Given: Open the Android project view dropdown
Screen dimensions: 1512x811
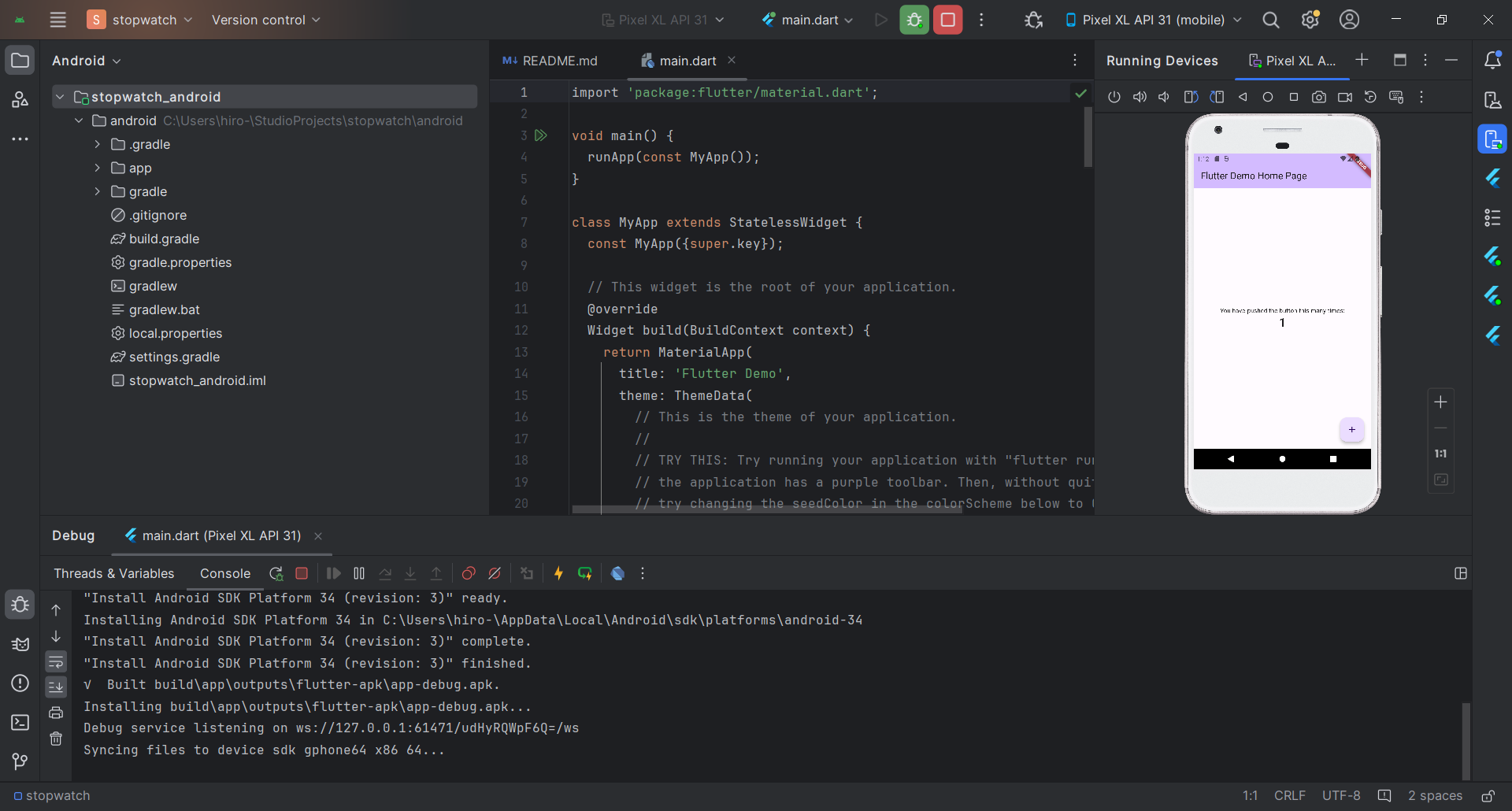Looking at the screenshot, I should tap(87, 61).
